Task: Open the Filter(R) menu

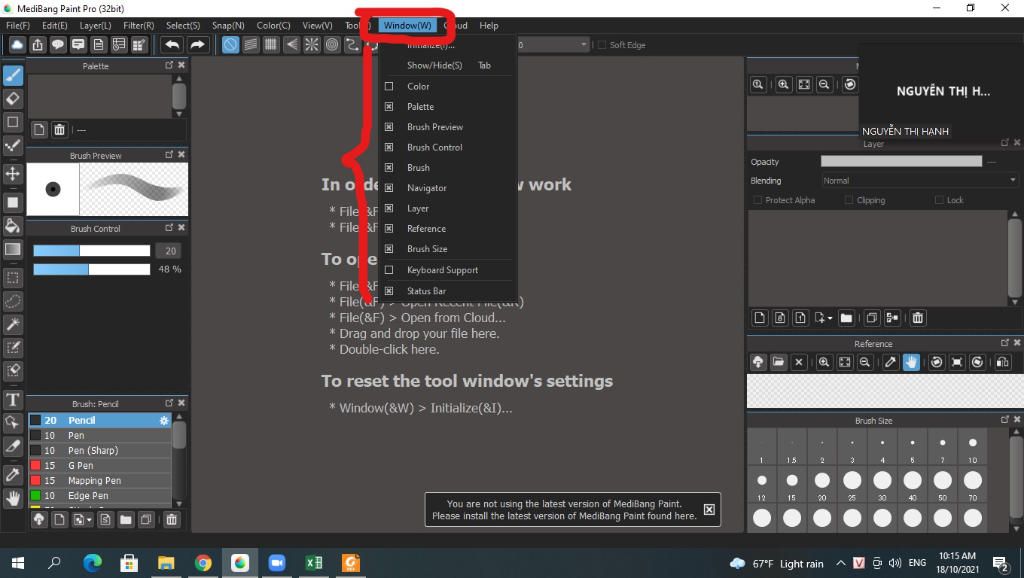Action: (x=138, y=25)
